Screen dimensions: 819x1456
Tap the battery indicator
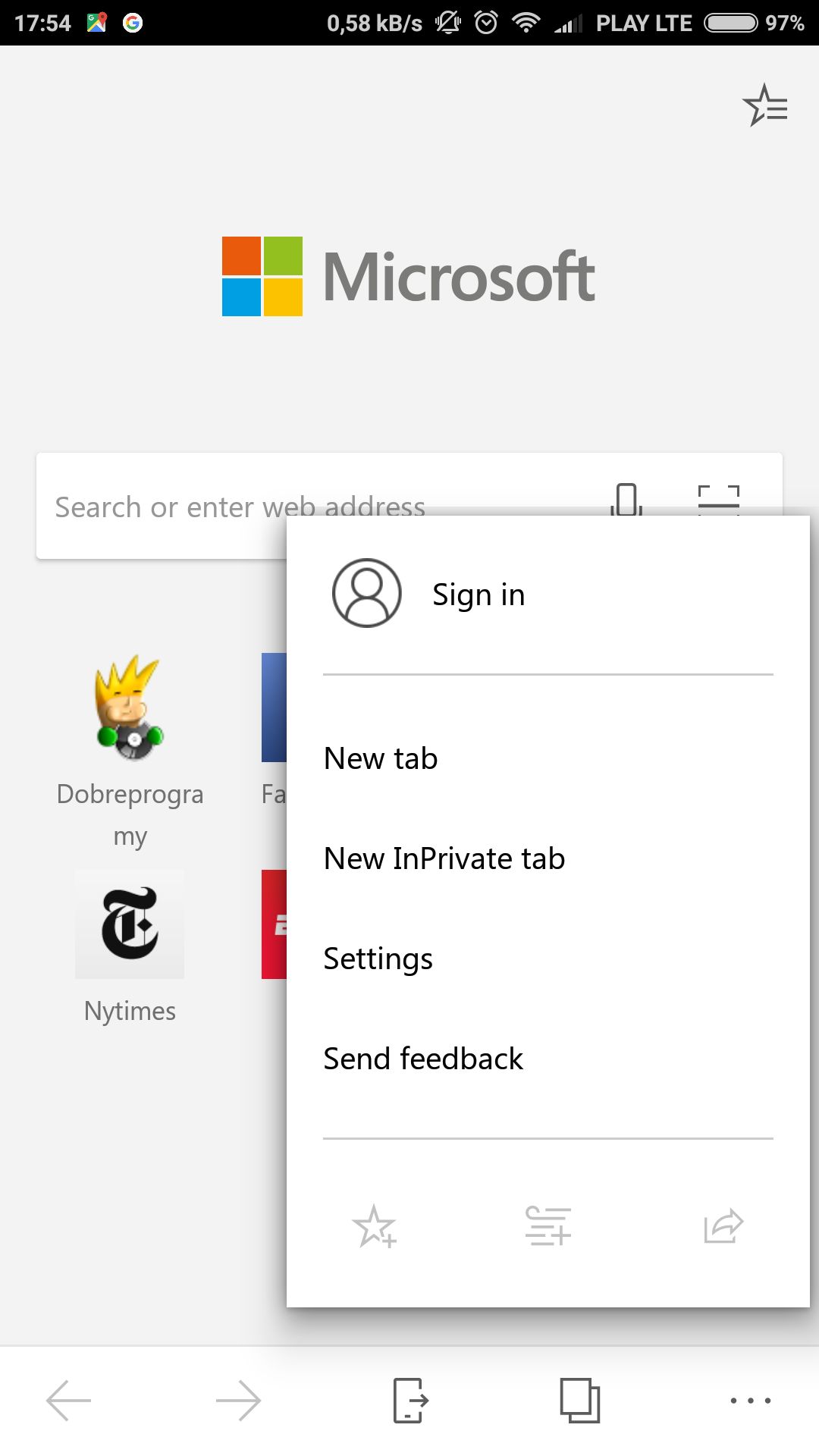[731, 23]
